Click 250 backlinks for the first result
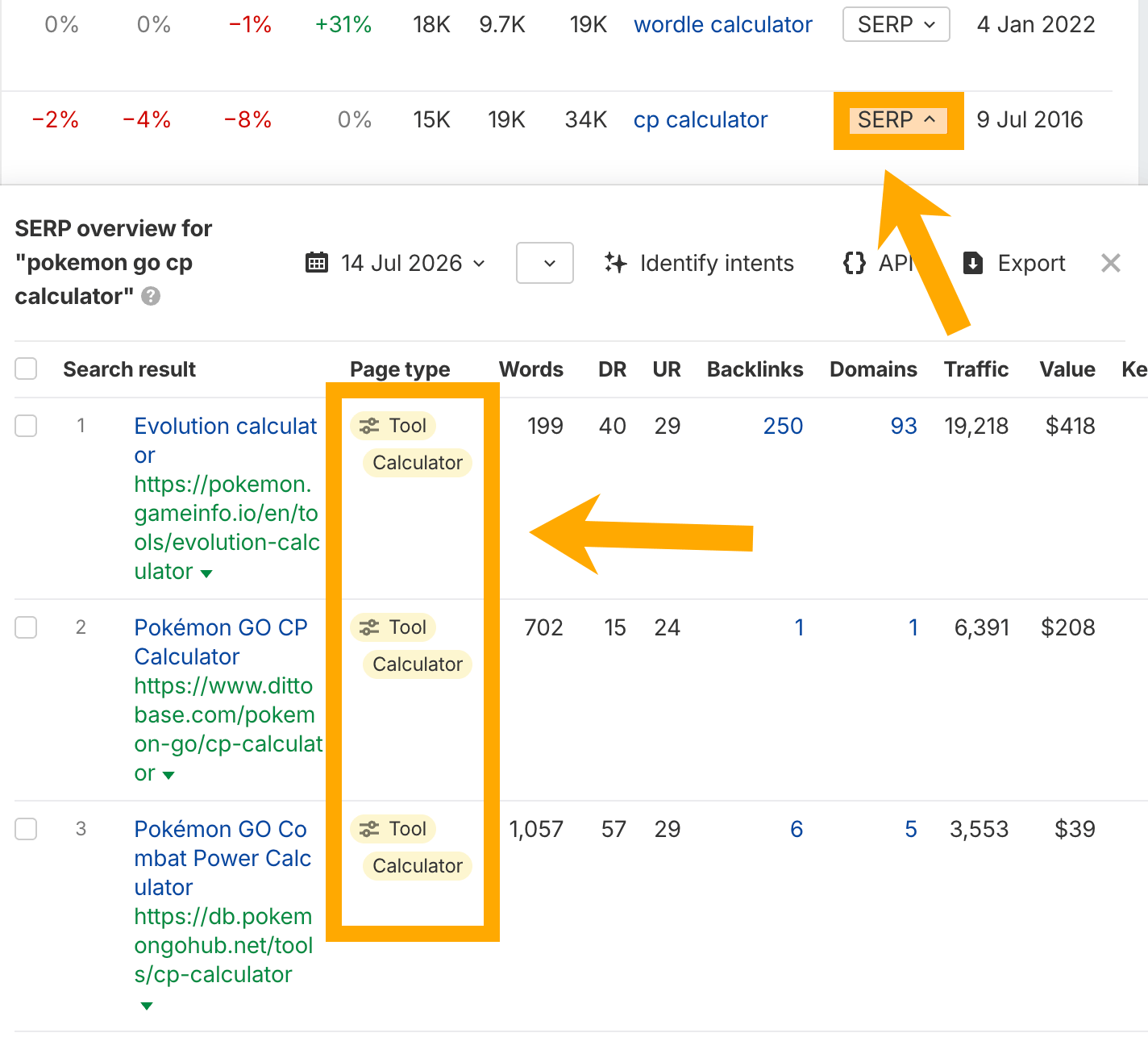The height and width of the screenshot is (1037, 1148). [x=783, y=426]
